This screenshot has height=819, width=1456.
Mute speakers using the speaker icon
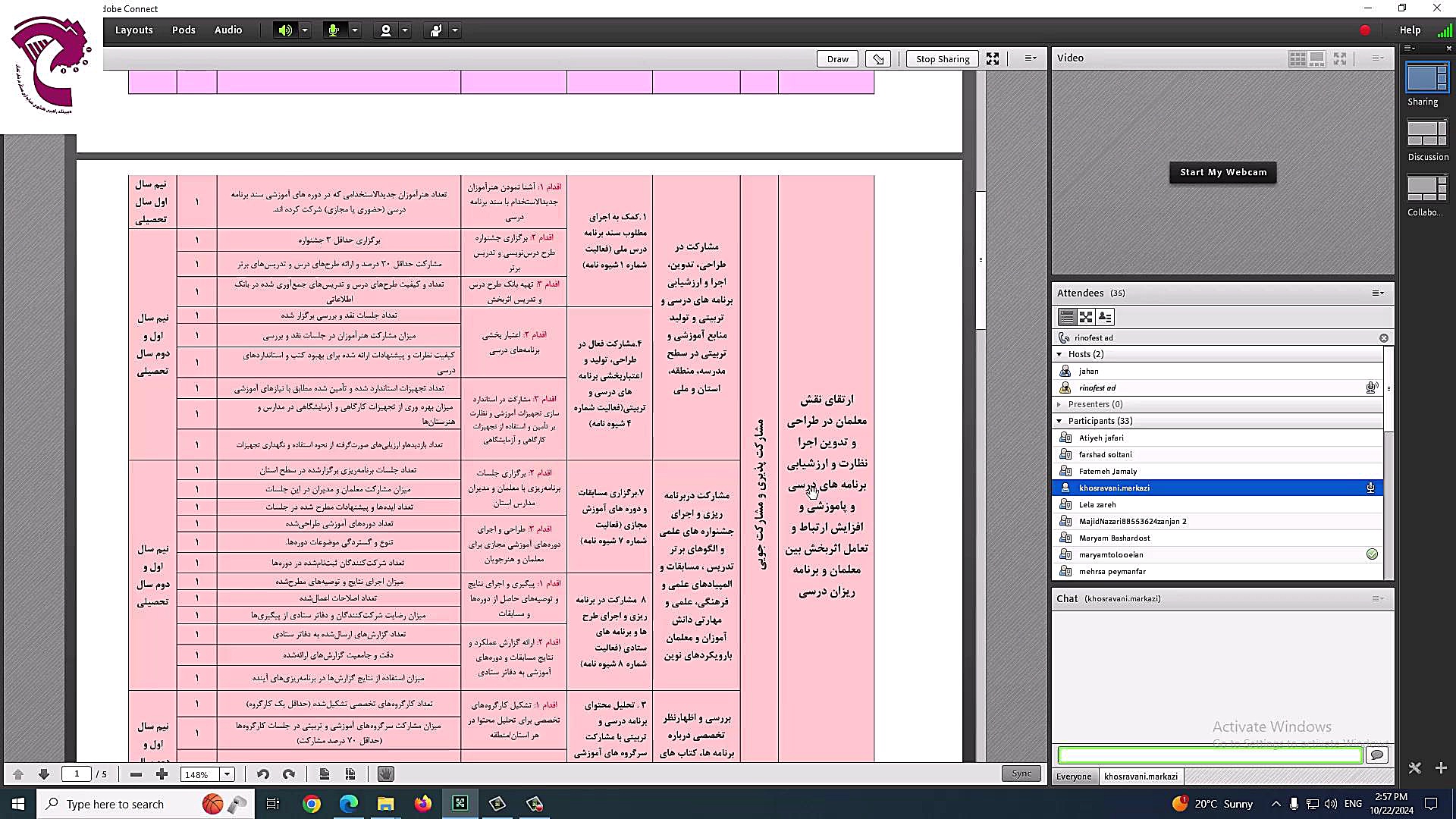point(284,30)
